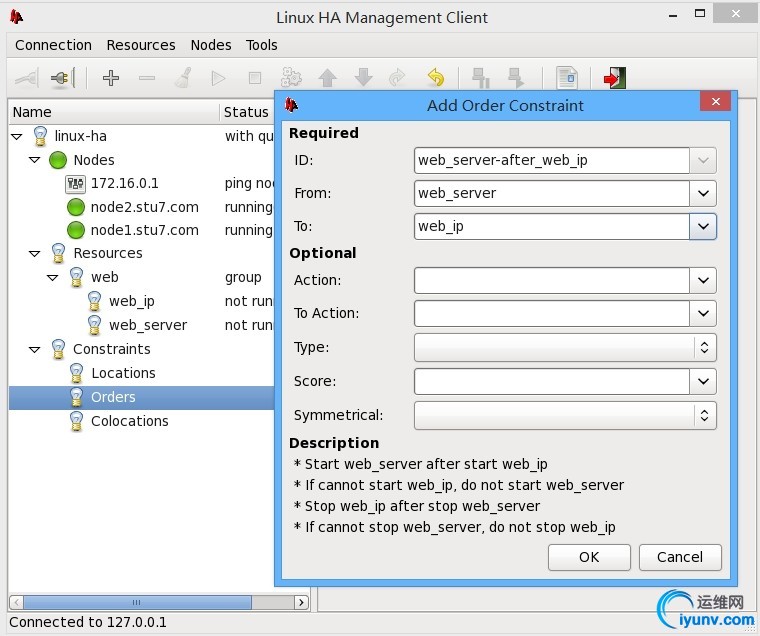The image size is (760, 636).
Task: Open the ID field dropdown arrow
Action: tap(703, 160)
